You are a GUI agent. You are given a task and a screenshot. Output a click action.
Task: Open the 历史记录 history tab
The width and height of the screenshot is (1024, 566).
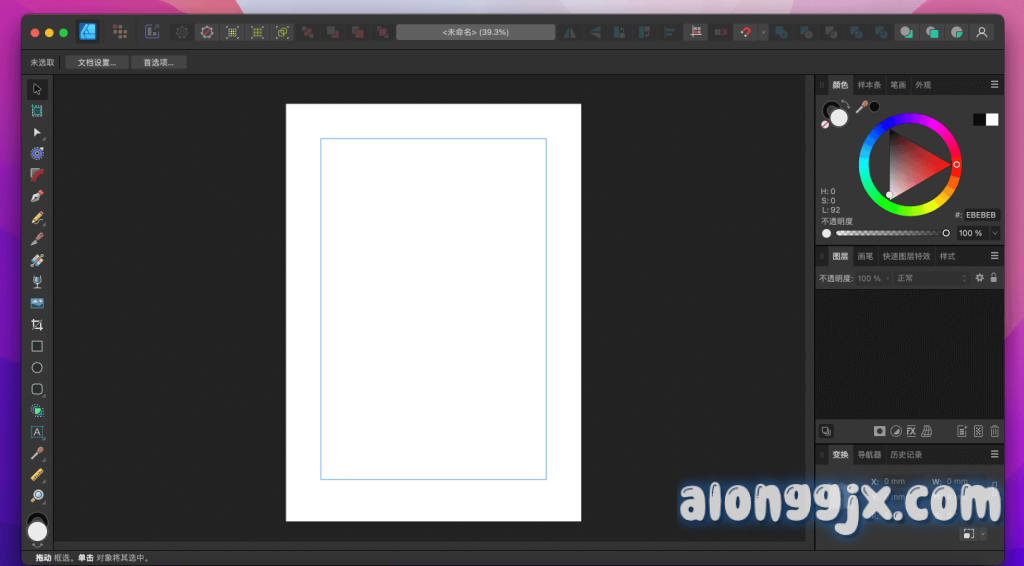pyautogui.click(x=906, y=455)
